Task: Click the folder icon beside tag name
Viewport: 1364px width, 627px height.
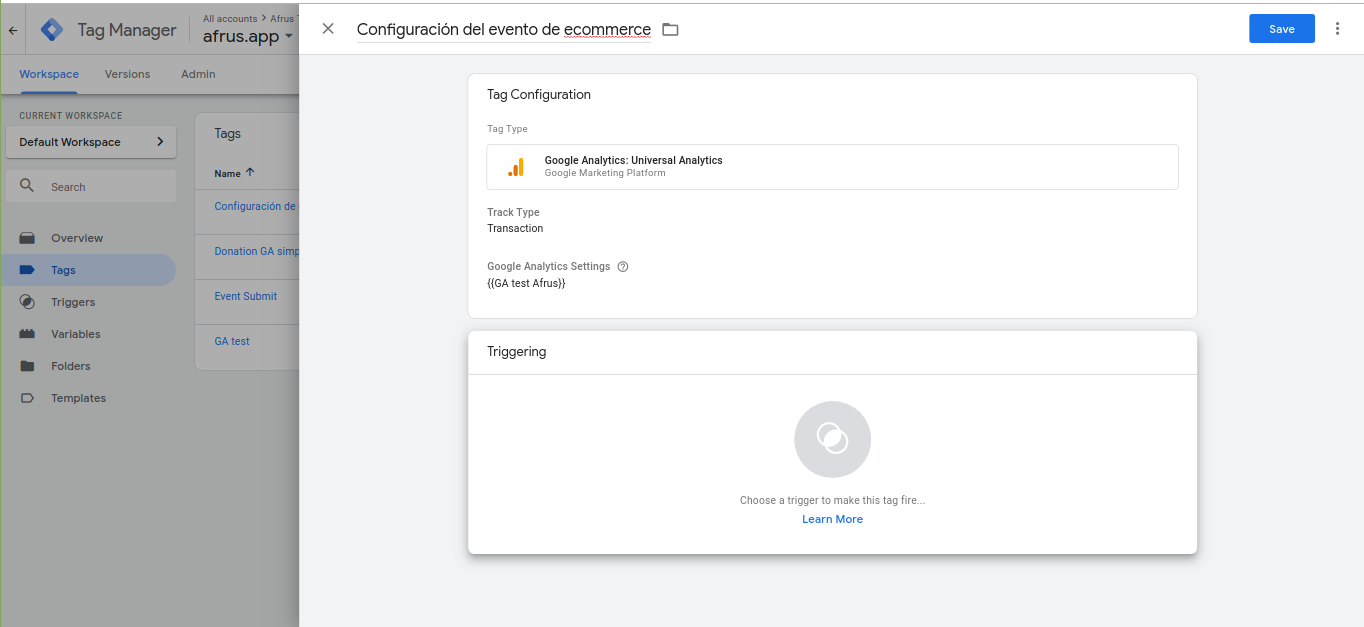Action: point(670,30)
